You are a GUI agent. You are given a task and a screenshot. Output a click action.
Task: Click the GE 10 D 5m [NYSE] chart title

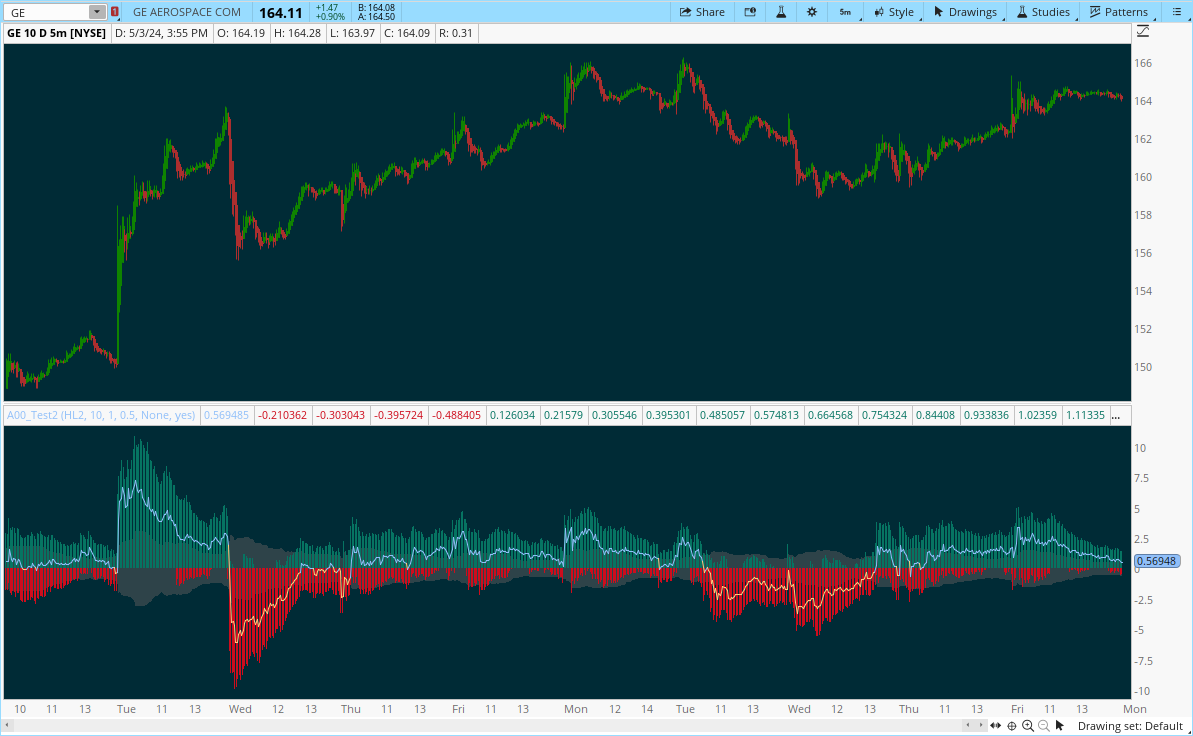click(x=56, y=33)
